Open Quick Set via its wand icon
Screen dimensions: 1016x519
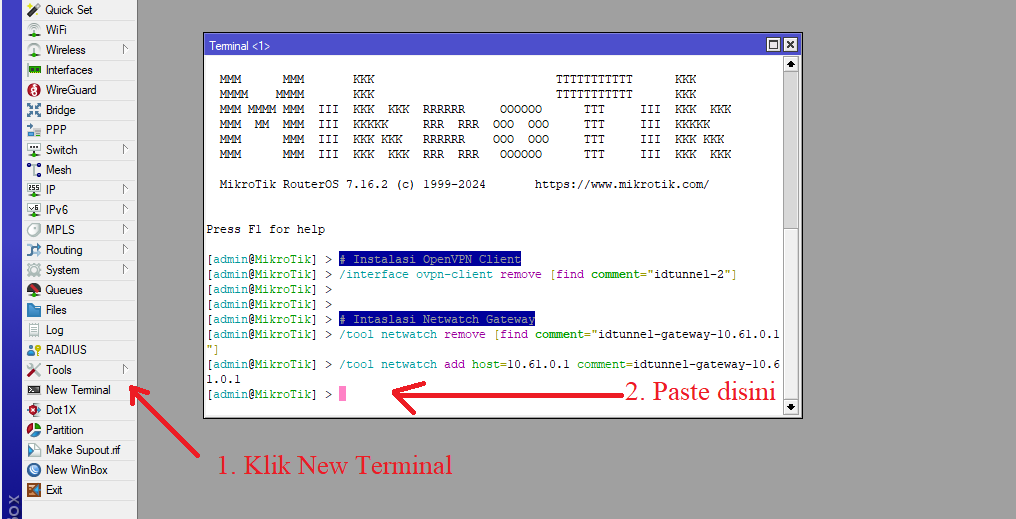coord(34,10)
